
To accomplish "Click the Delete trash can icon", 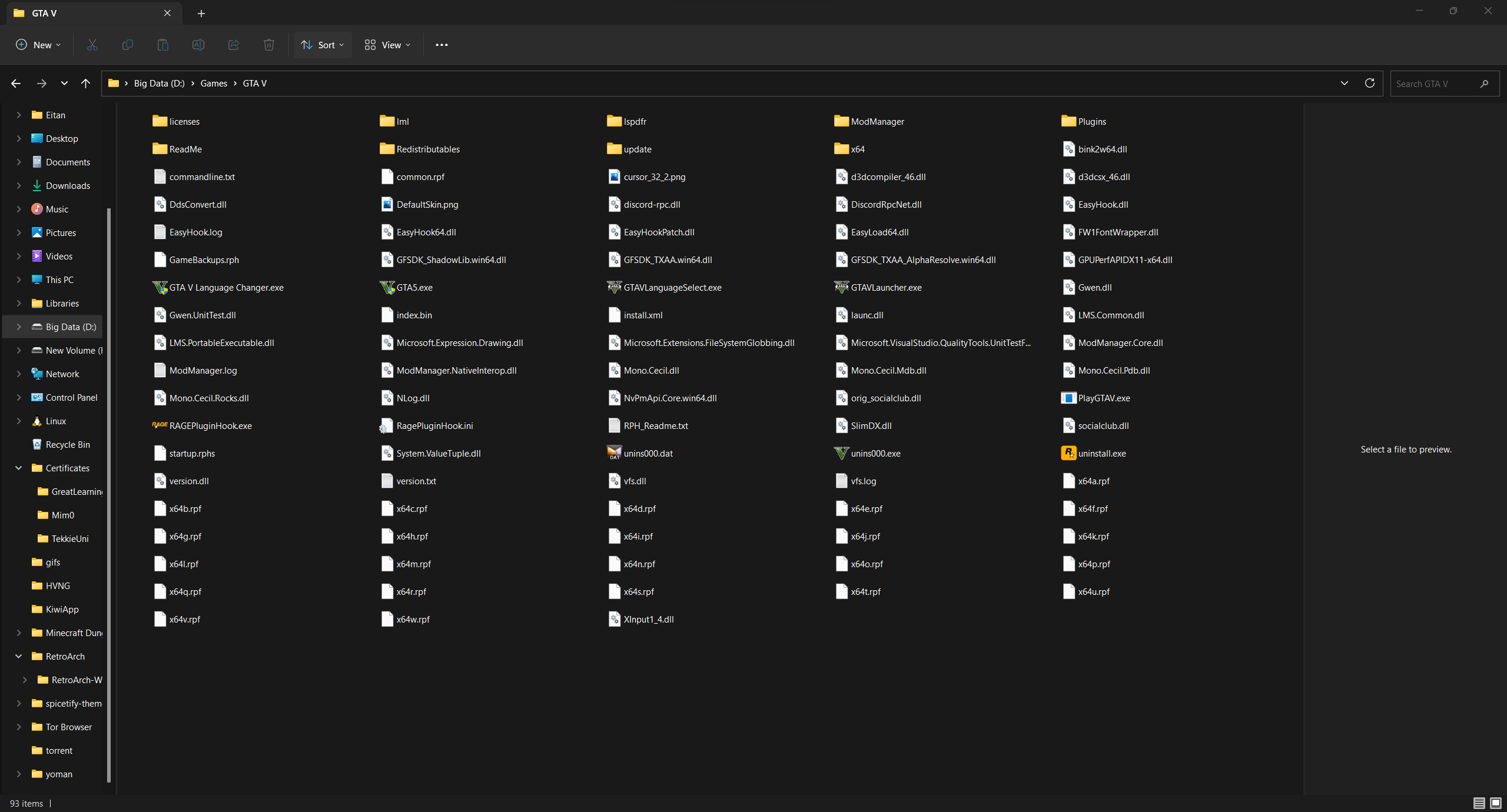I will tap(269, 45).
